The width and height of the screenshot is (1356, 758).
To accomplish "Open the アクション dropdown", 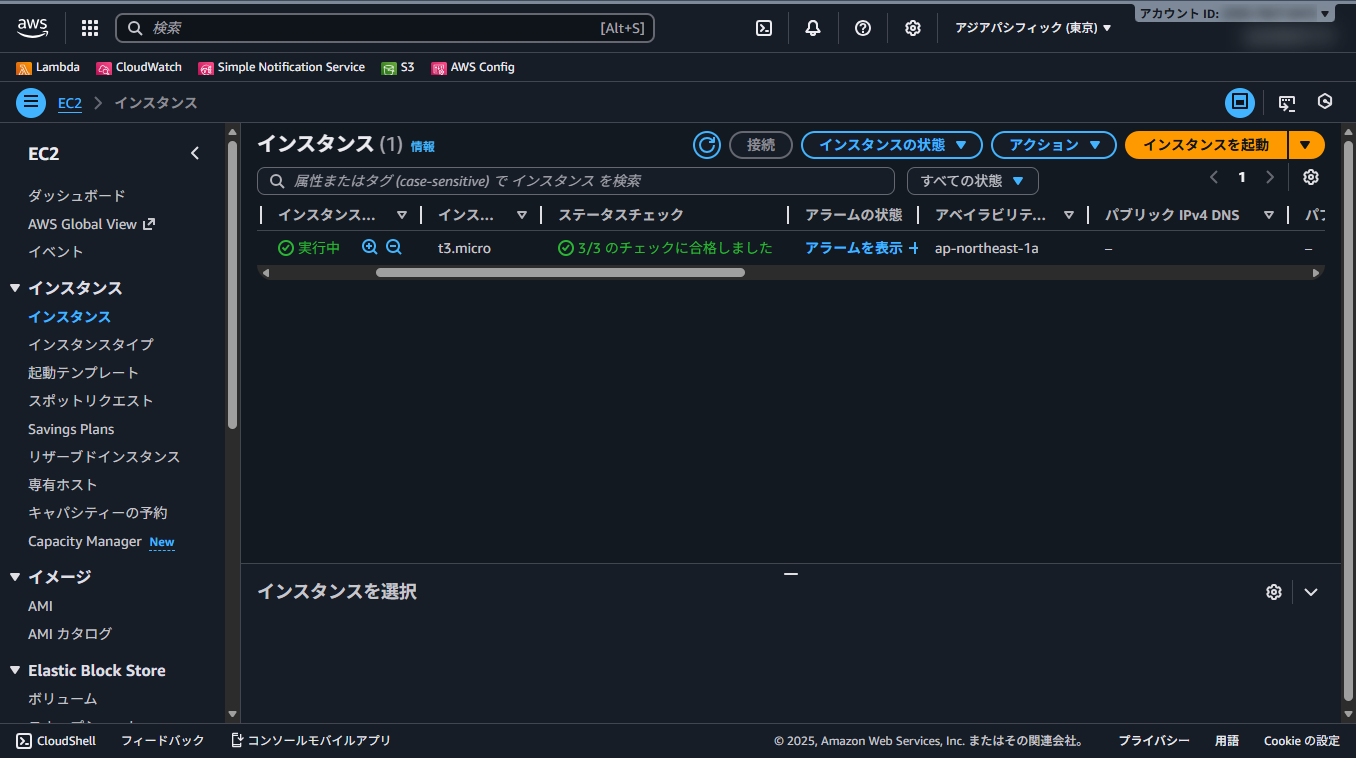I will tap(1052, 145).
